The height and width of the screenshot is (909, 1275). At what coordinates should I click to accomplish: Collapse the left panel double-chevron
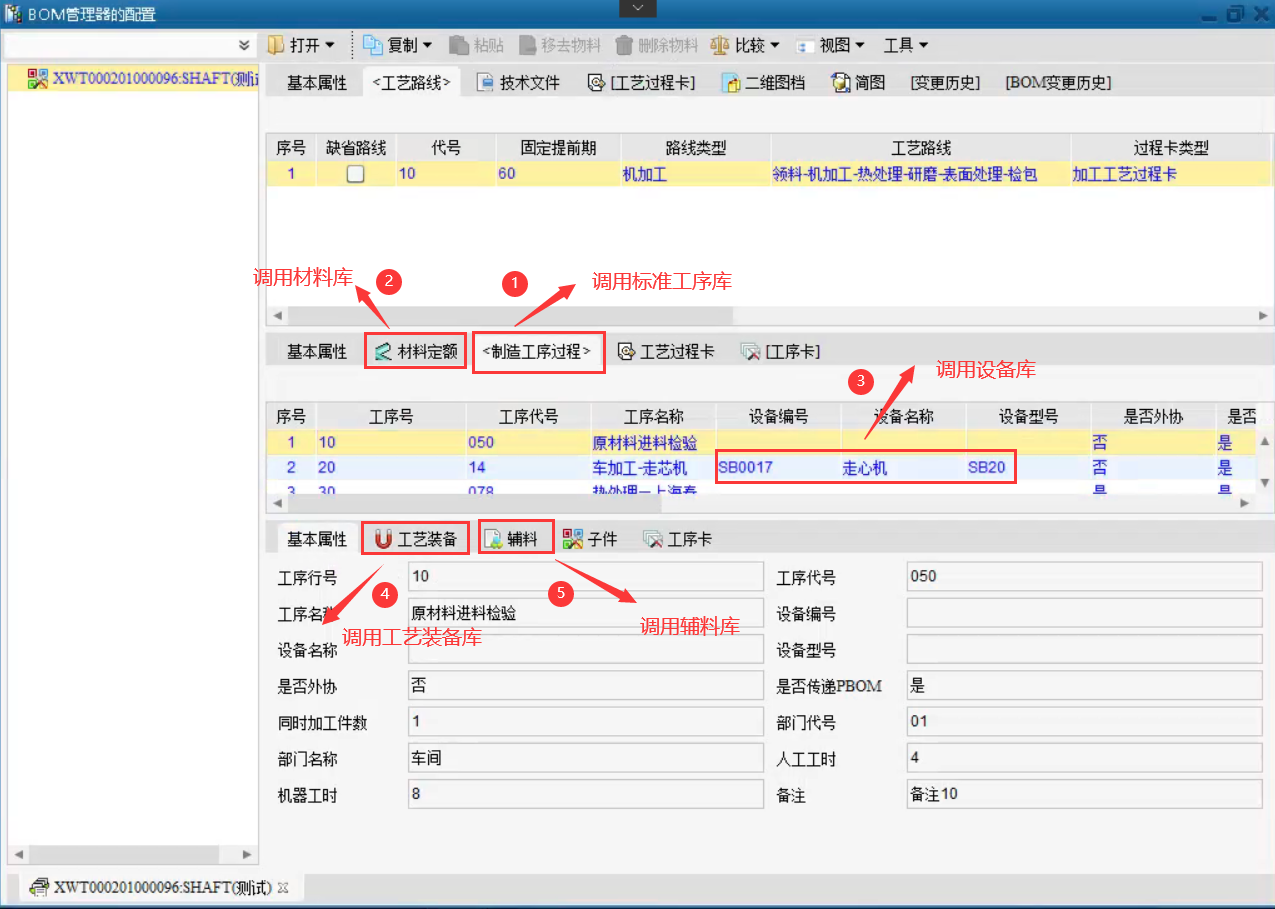pos(245,46)
